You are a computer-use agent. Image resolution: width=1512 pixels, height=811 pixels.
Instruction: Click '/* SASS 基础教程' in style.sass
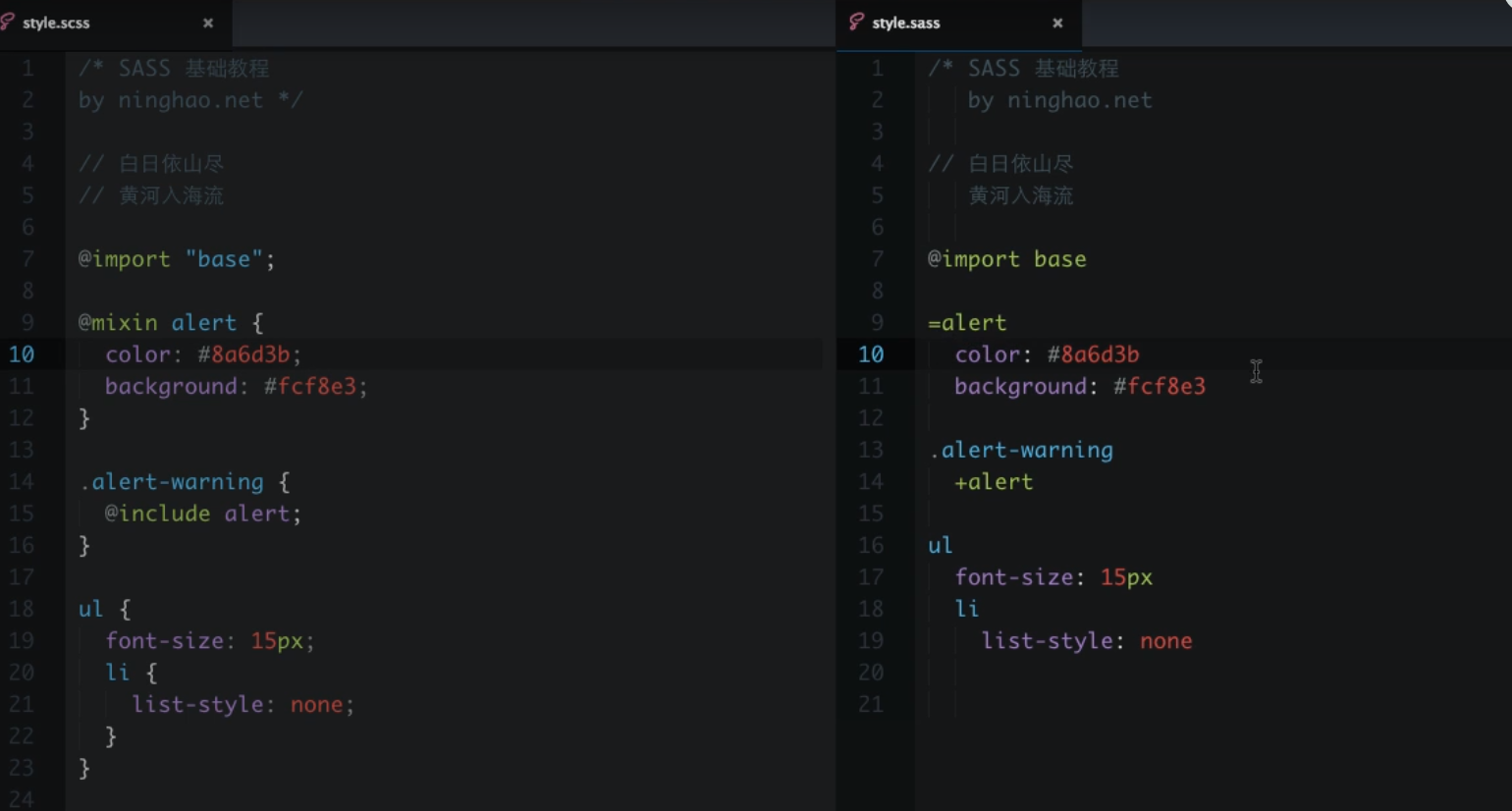coord(1023,69)
